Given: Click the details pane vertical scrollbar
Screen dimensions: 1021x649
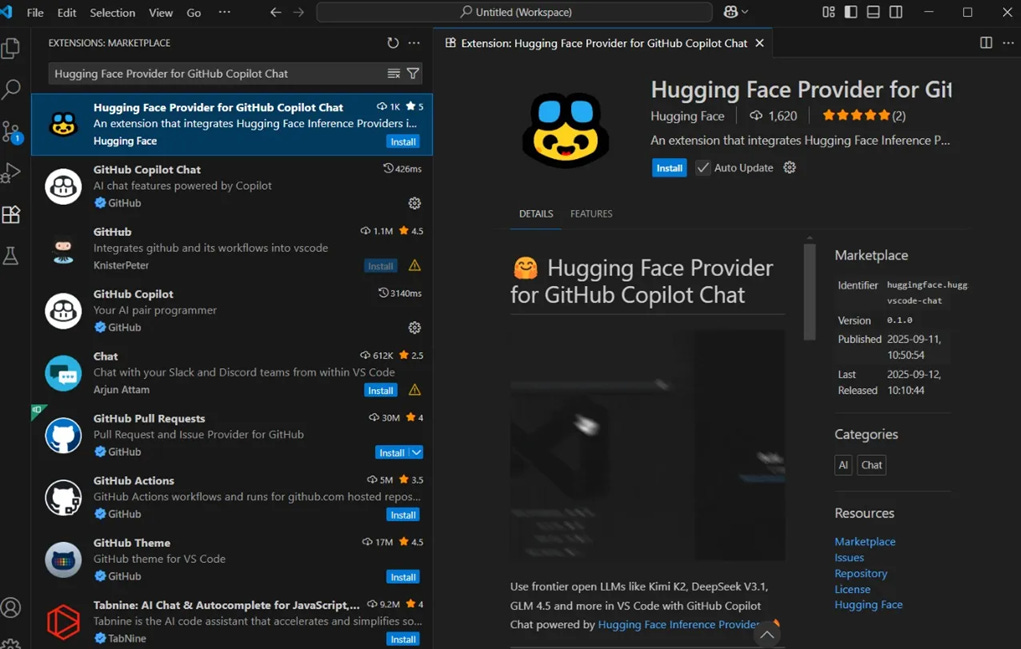Looking at the screenshot, I should pyautogui.click(x=809, y=292).
